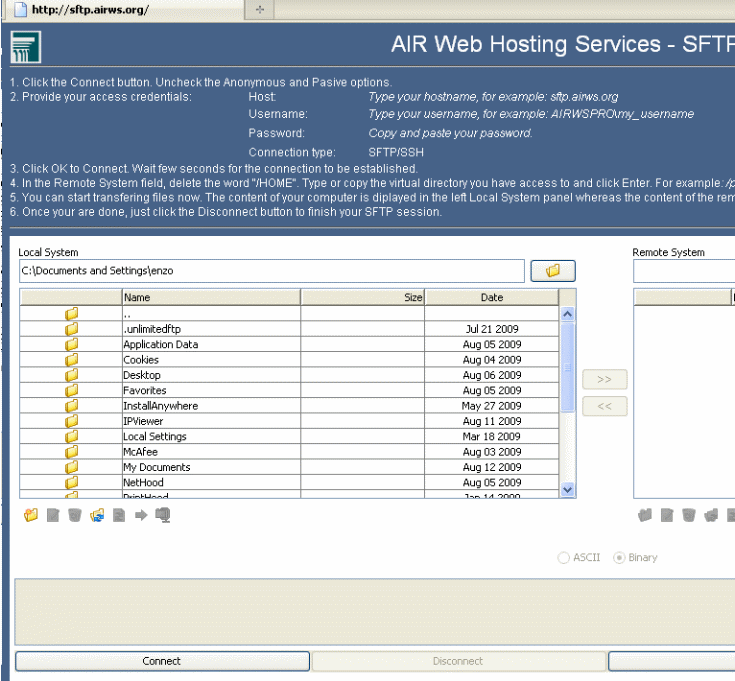The image size is (735, 681).
Task: Select Binary transfer mode
Action: click(x=619, y=557)
